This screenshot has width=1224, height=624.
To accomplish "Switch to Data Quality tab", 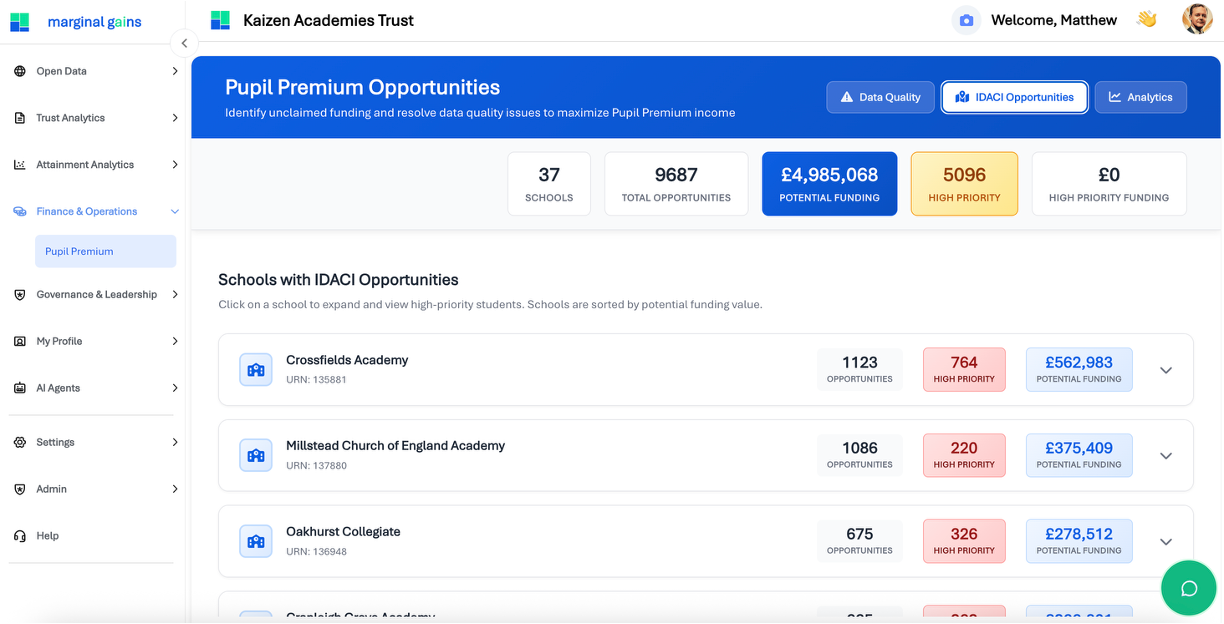I will (880, 97).
